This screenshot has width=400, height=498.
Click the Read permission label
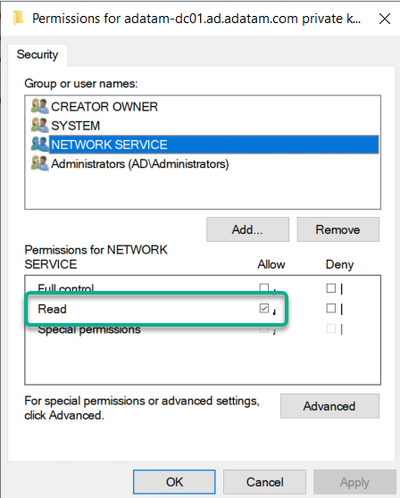click(52, 309)
